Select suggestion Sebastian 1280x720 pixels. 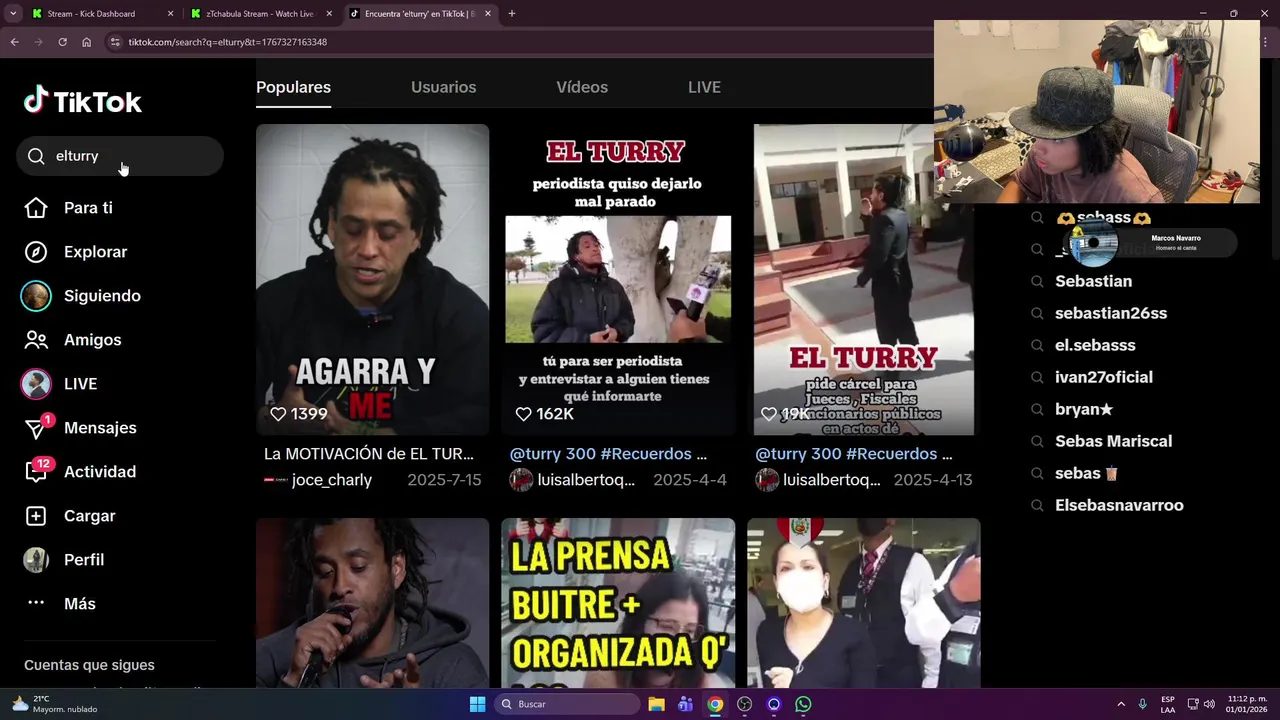(1093, 281)
